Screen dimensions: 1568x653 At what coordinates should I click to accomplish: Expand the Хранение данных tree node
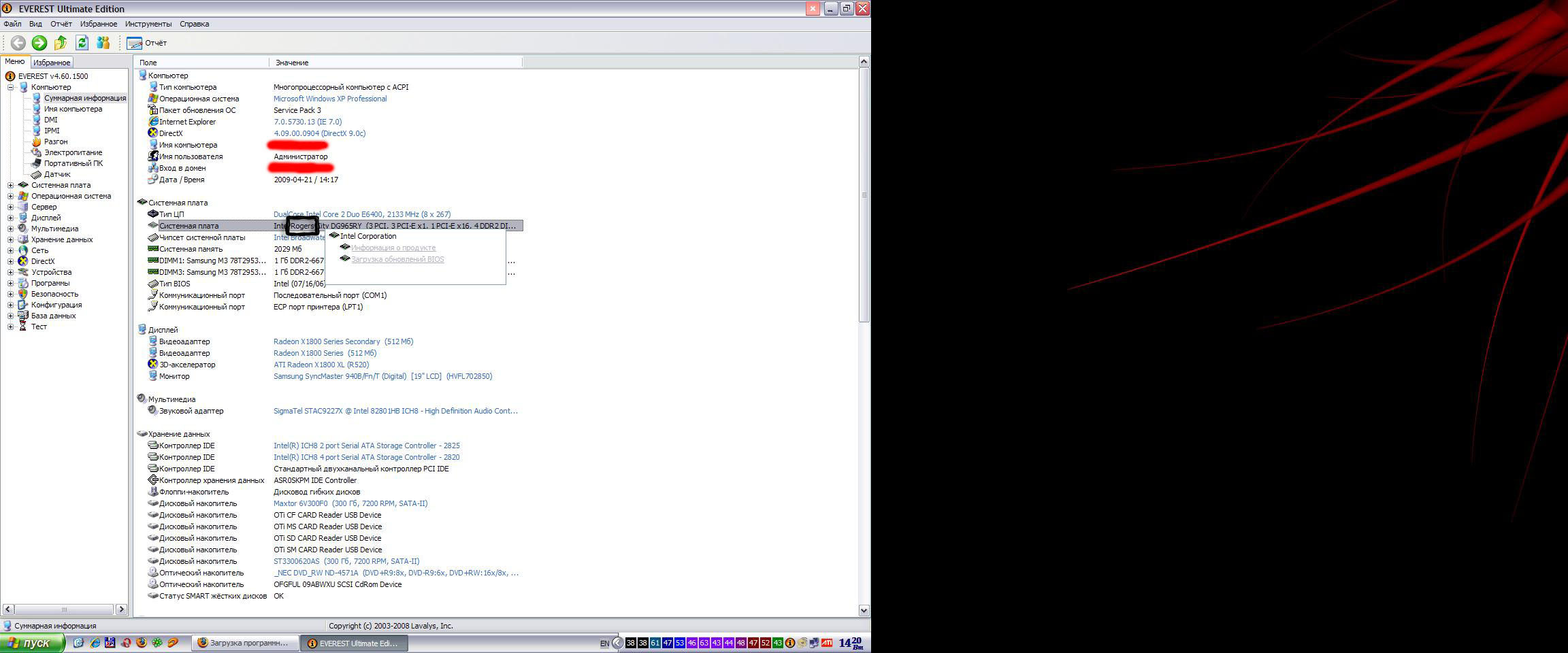[10, 239]
